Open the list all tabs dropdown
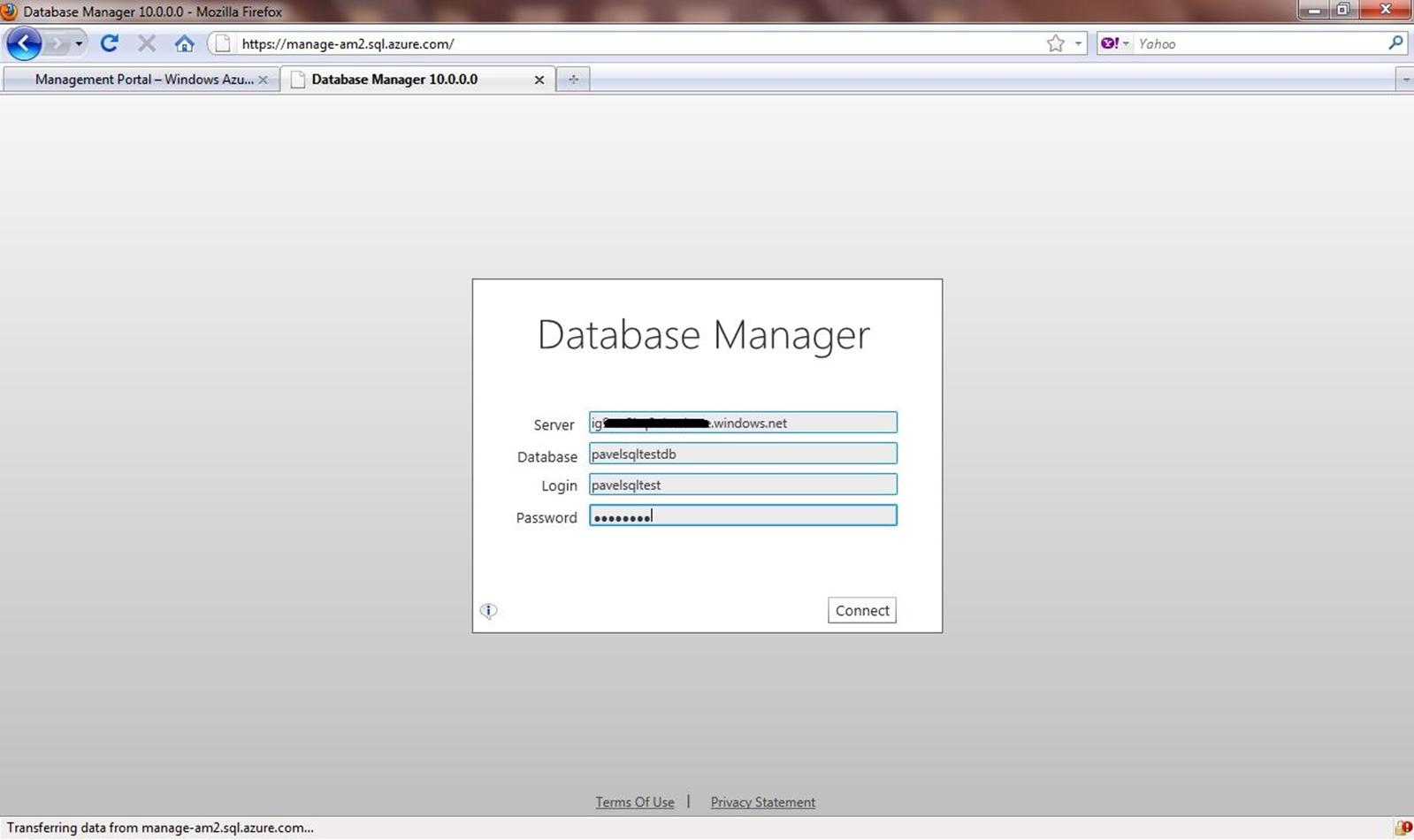This screenshot has height=840, width=1414. [x=1405, y=80]
